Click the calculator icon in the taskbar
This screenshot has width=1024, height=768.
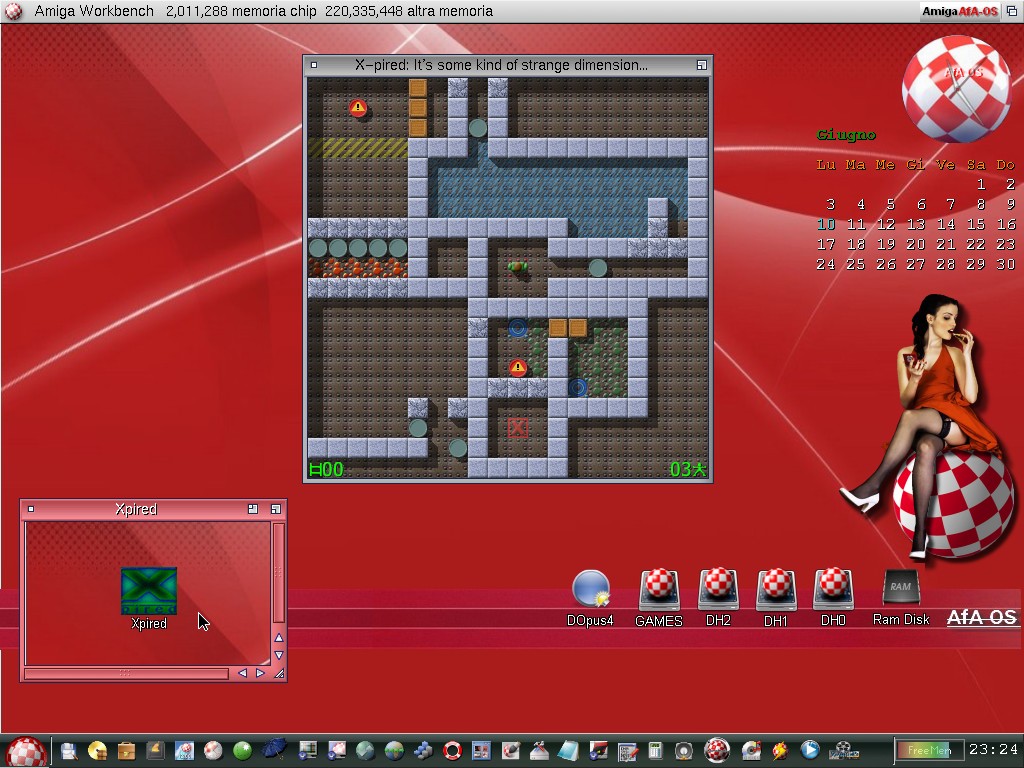point(656,750)
